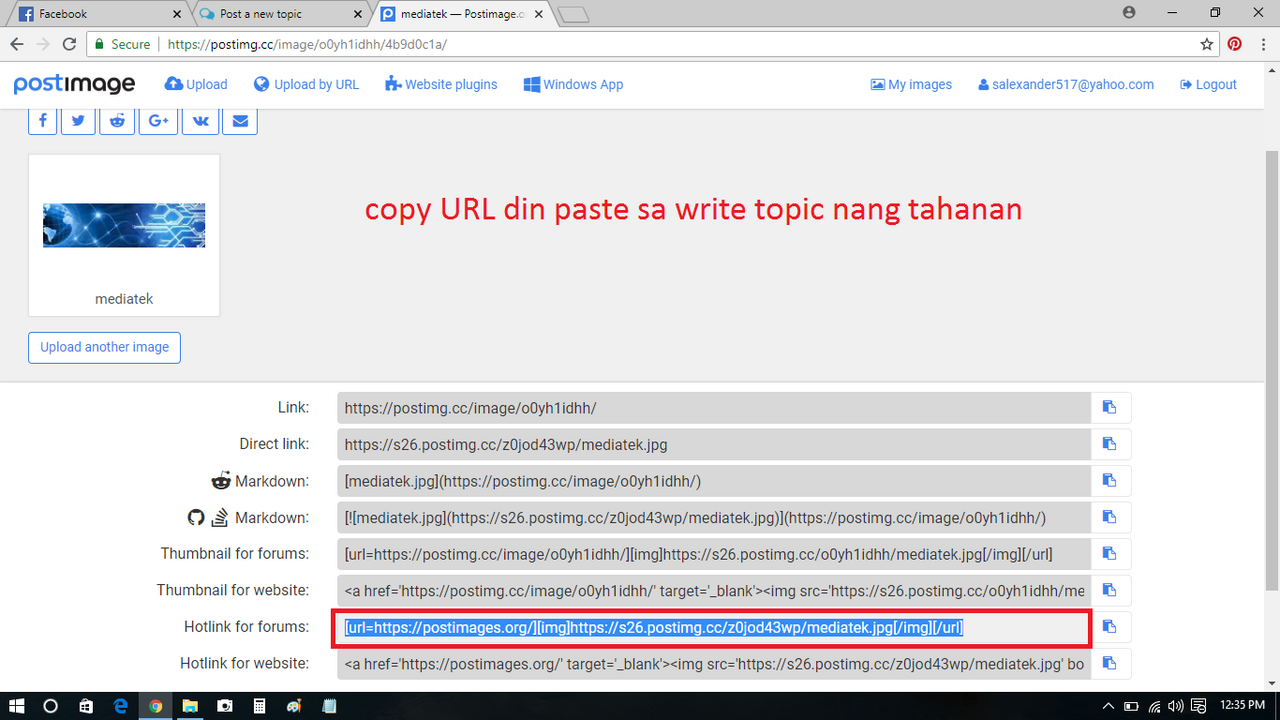
Task: Share image via Facebook icon
Action: (x=42, y=121)
